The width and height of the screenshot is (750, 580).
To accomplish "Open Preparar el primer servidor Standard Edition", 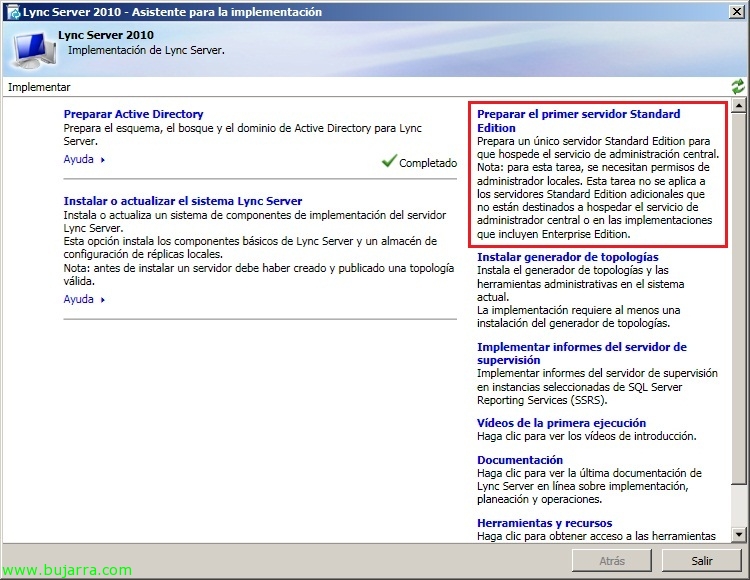I will click(x=578, y=120).
